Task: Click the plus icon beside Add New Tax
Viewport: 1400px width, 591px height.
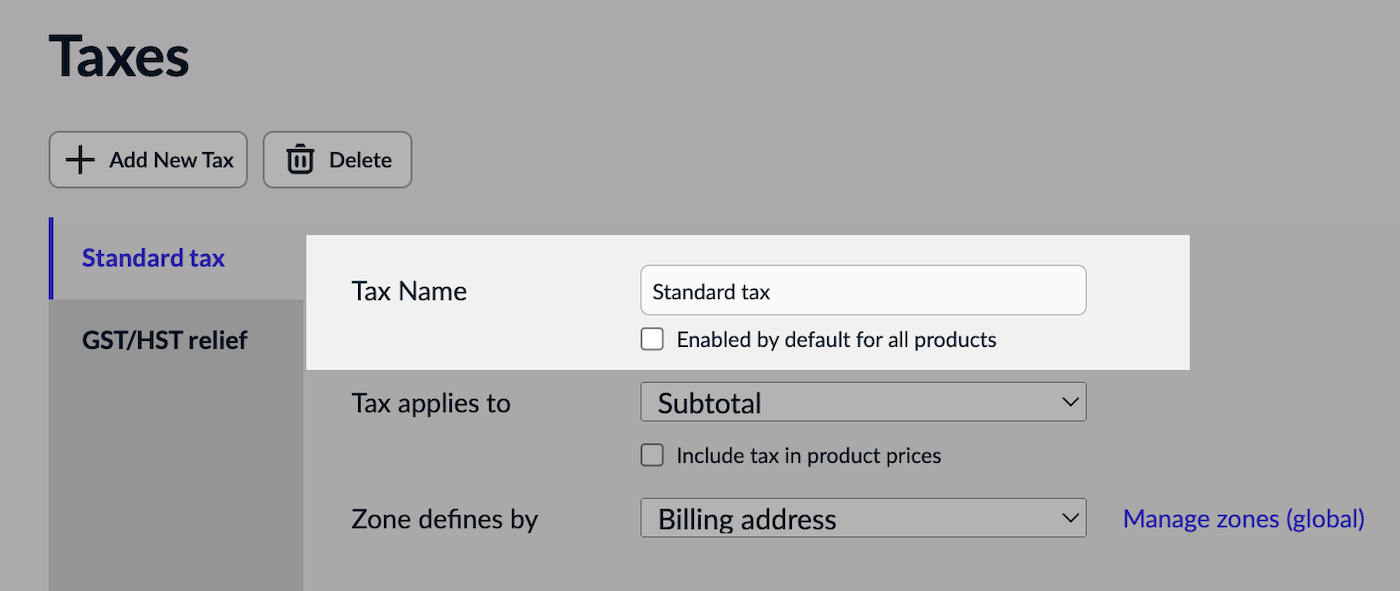Action: 80,160
